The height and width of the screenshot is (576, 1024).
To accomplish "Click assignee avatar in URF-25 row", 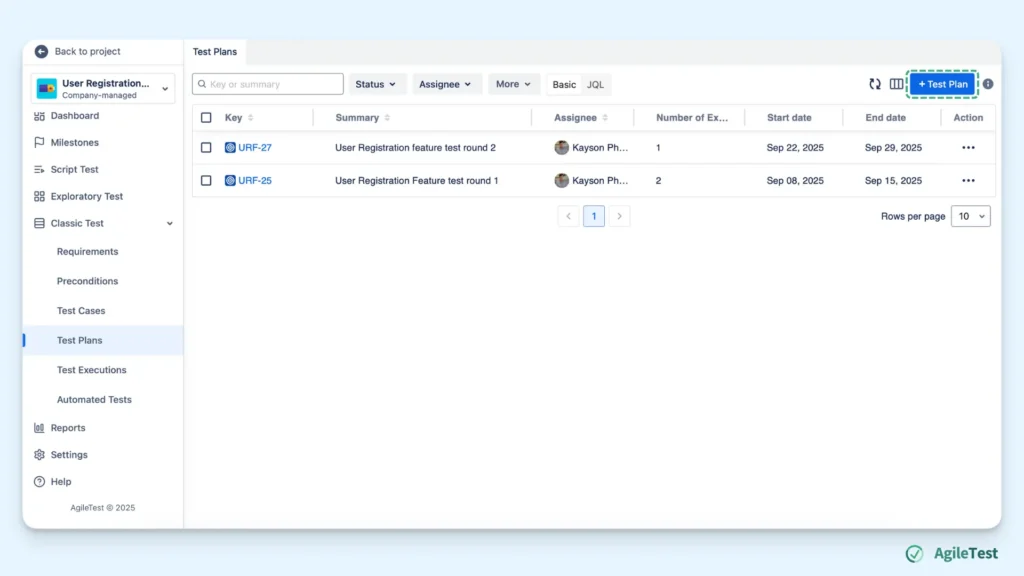I will click(562, 180).
